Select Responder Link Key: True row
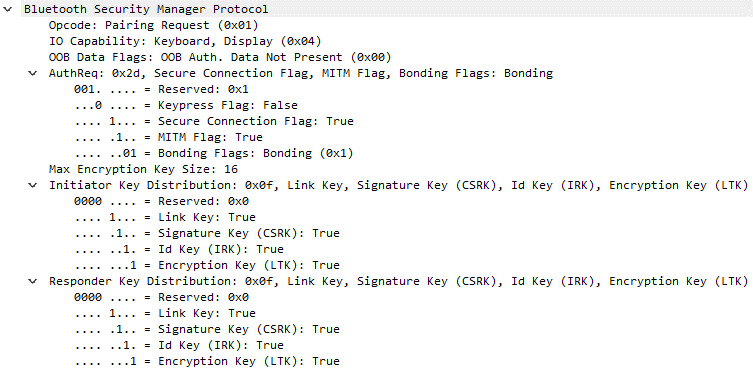This screenshot has width=753, height=371. pyautogui.click(x=165, y=313)
